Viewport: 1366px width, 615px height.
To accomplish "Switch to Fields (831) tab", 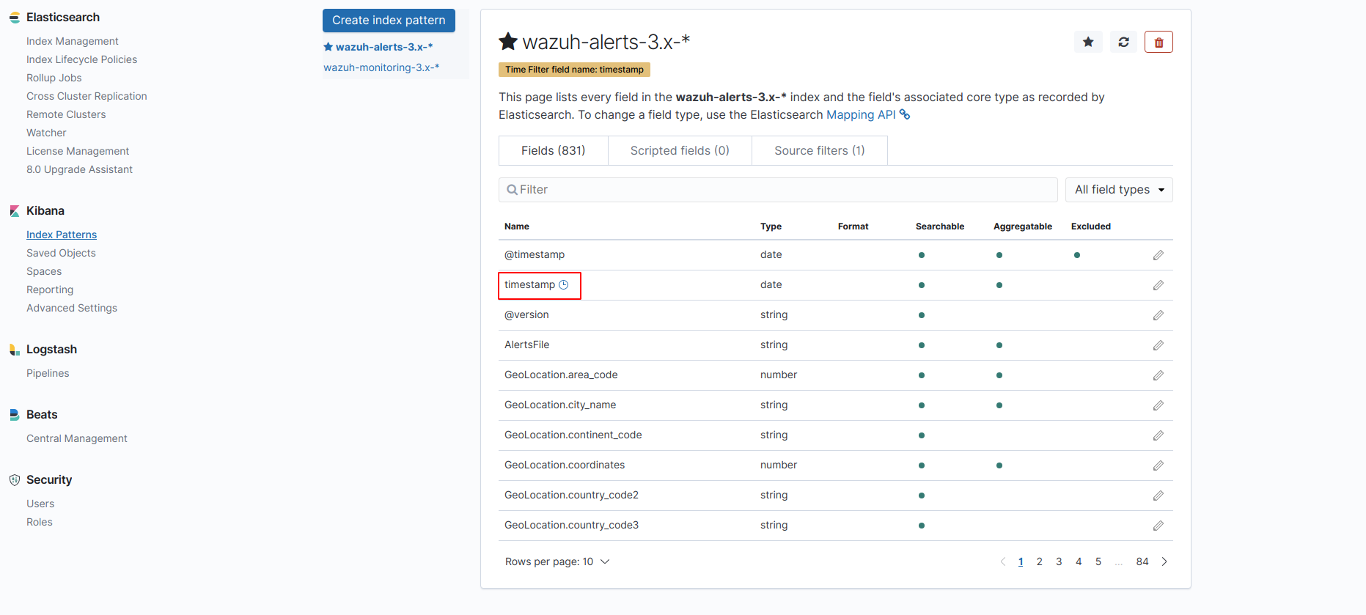I will 553,151.
